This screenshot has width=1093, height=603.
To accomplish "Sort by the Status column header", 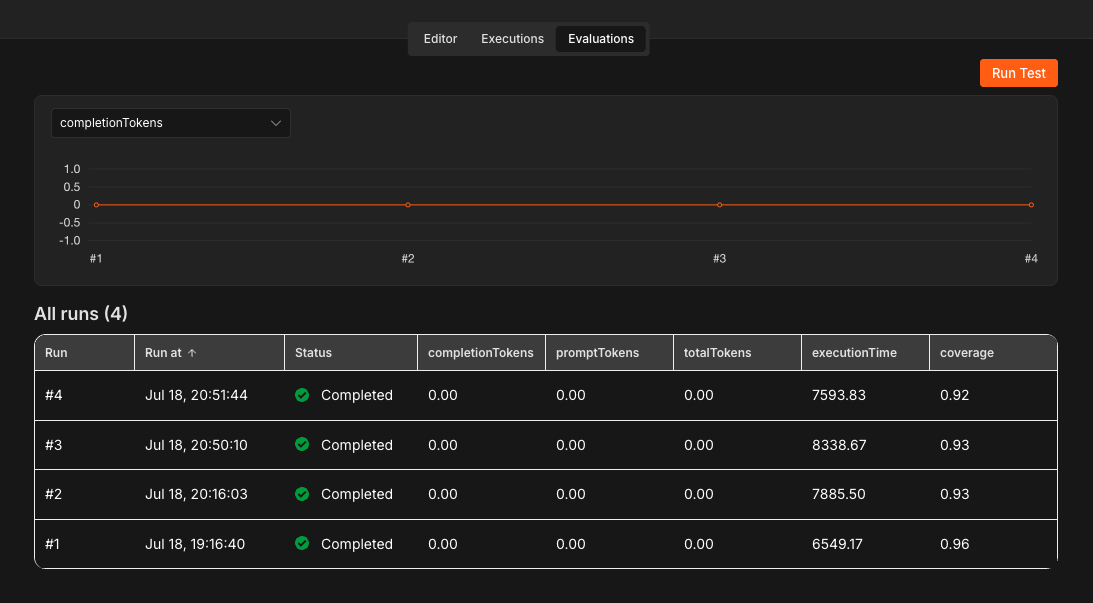I will click(x=351, y=353).
